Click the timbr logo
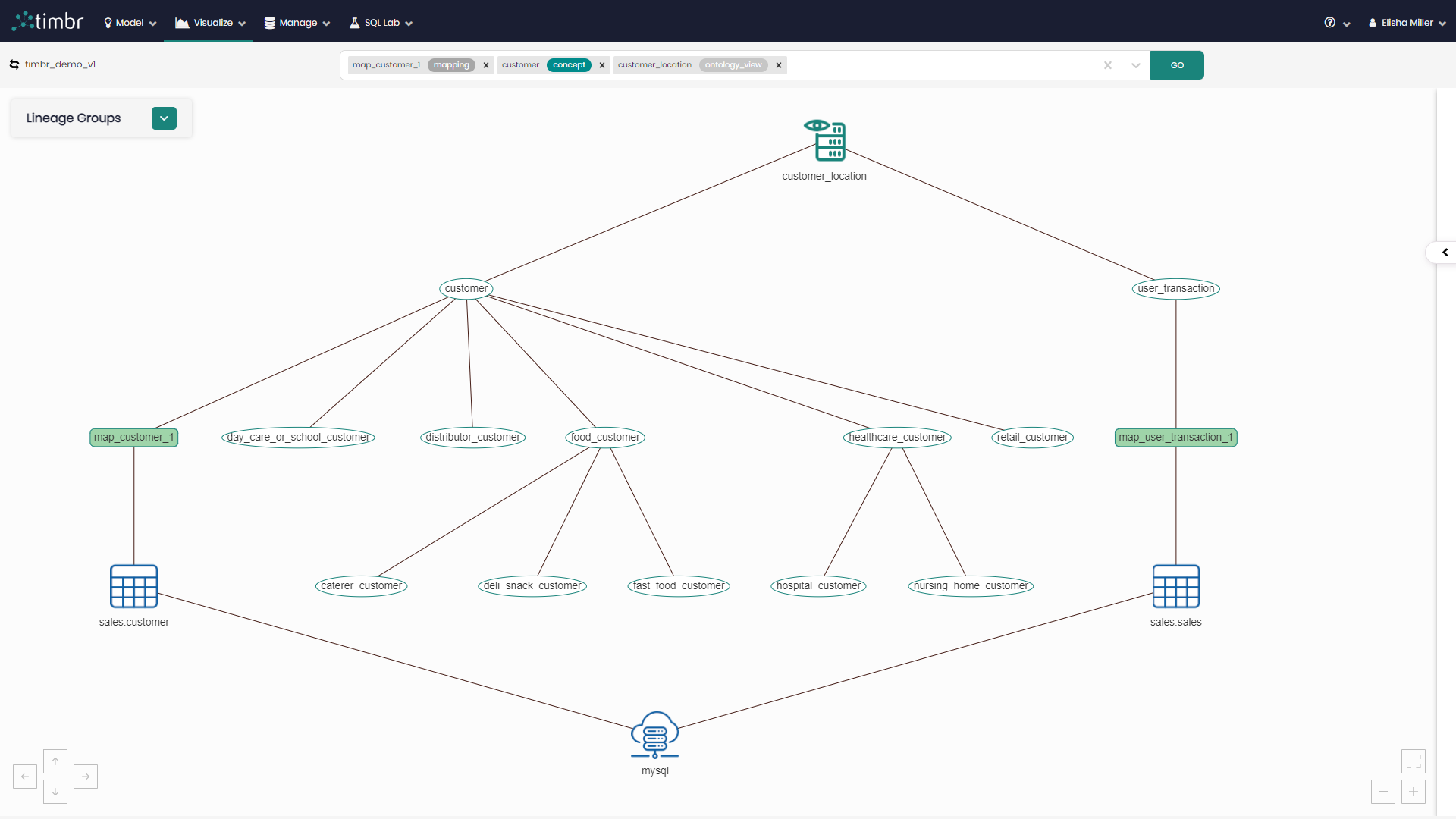 coord(47,20)
